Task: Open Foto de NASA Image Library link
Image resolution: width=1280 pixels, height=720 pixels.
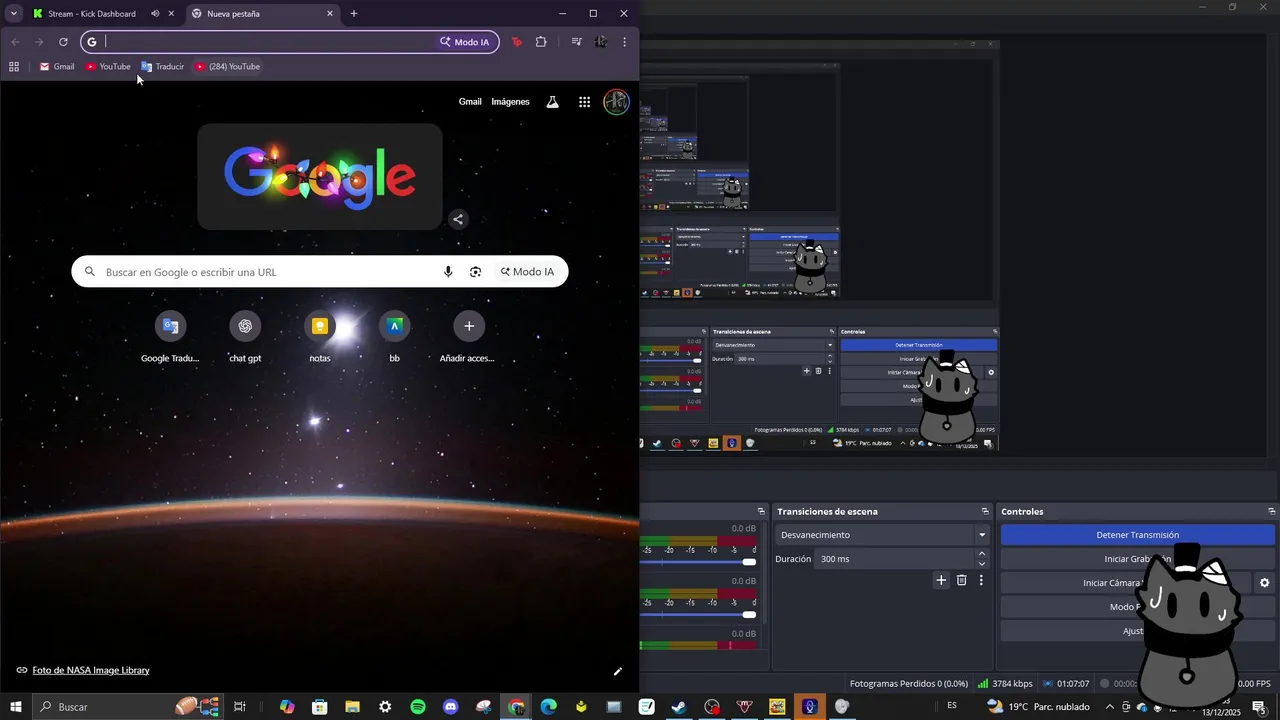Action: [x=91, y=671]
